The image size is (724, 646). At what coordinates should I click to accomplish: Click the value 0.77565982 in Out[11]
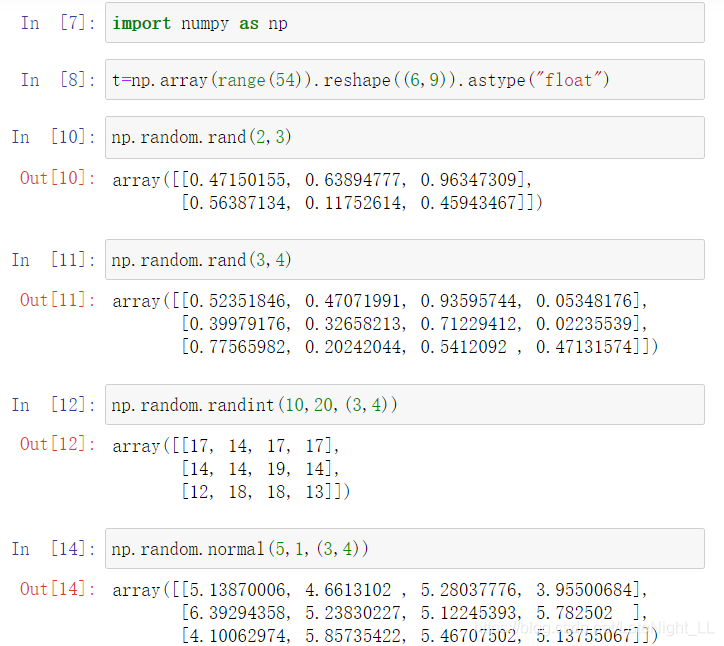238,347
